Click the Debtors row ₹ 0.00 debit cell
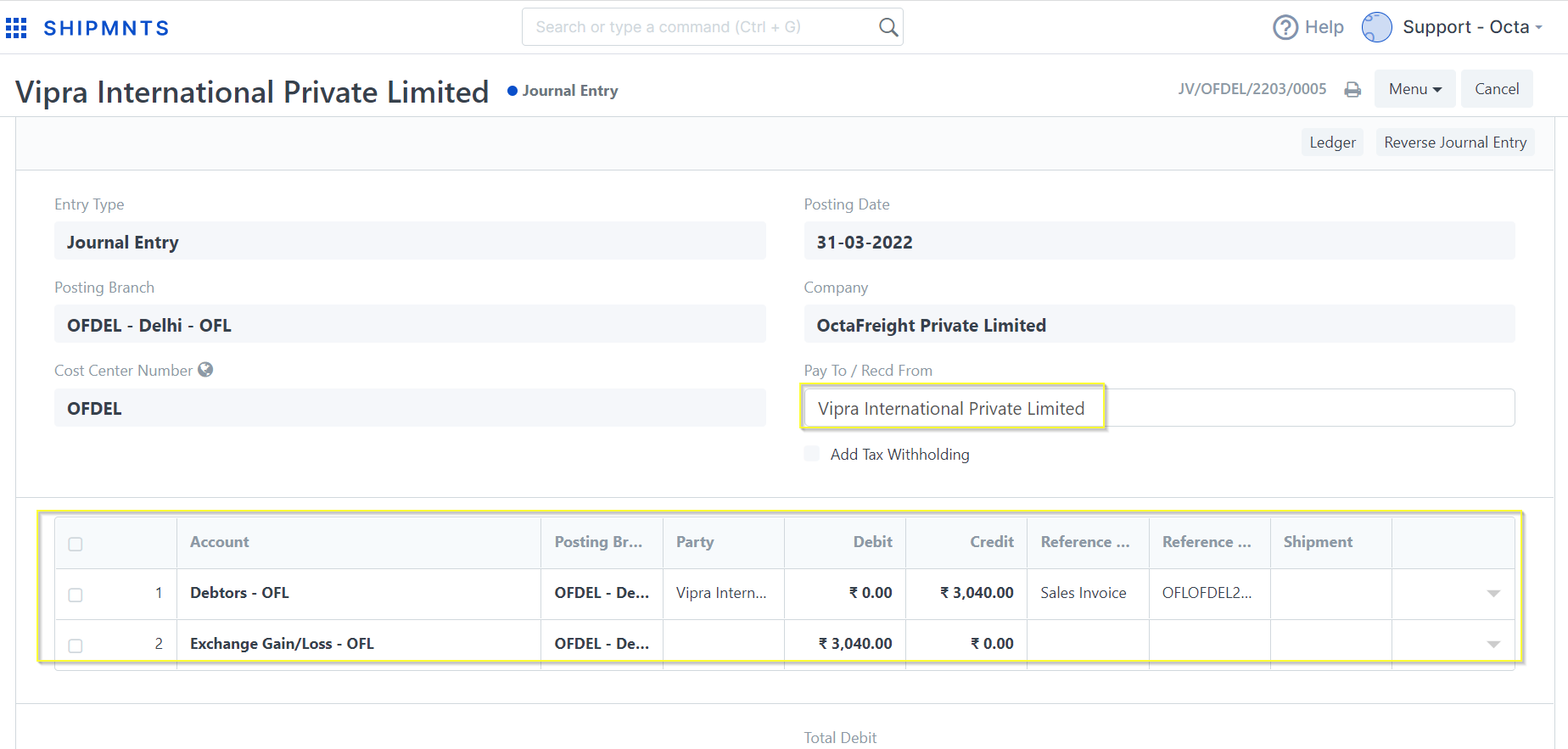Screen dimensions: 1568x749 845,594
